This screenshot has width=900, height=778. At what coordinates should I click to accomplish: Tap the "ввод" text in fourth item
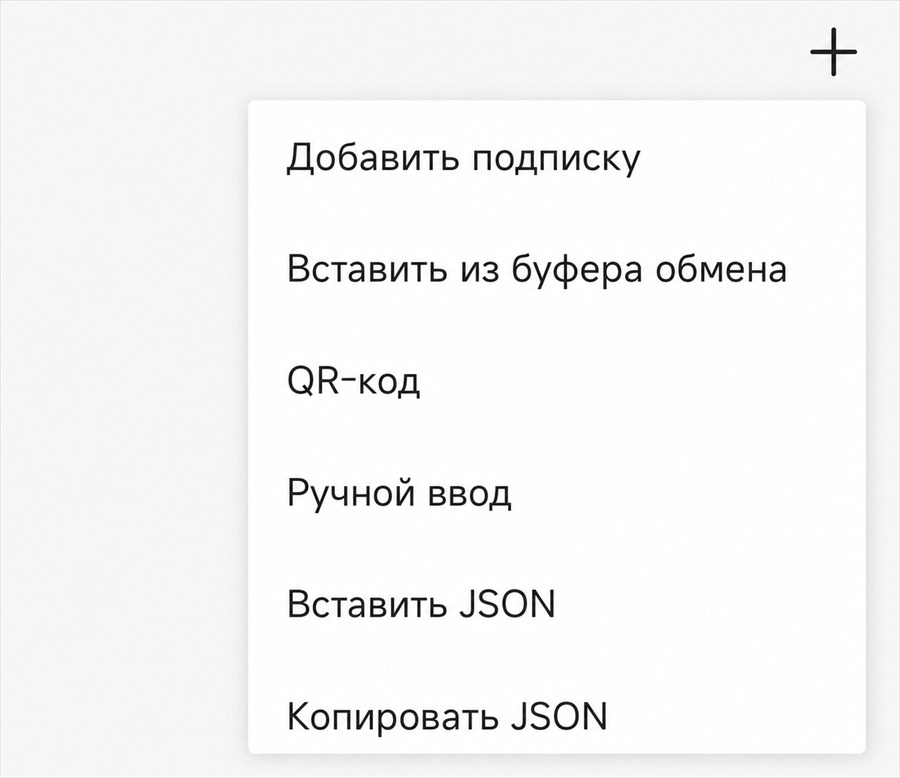[470, 494]
